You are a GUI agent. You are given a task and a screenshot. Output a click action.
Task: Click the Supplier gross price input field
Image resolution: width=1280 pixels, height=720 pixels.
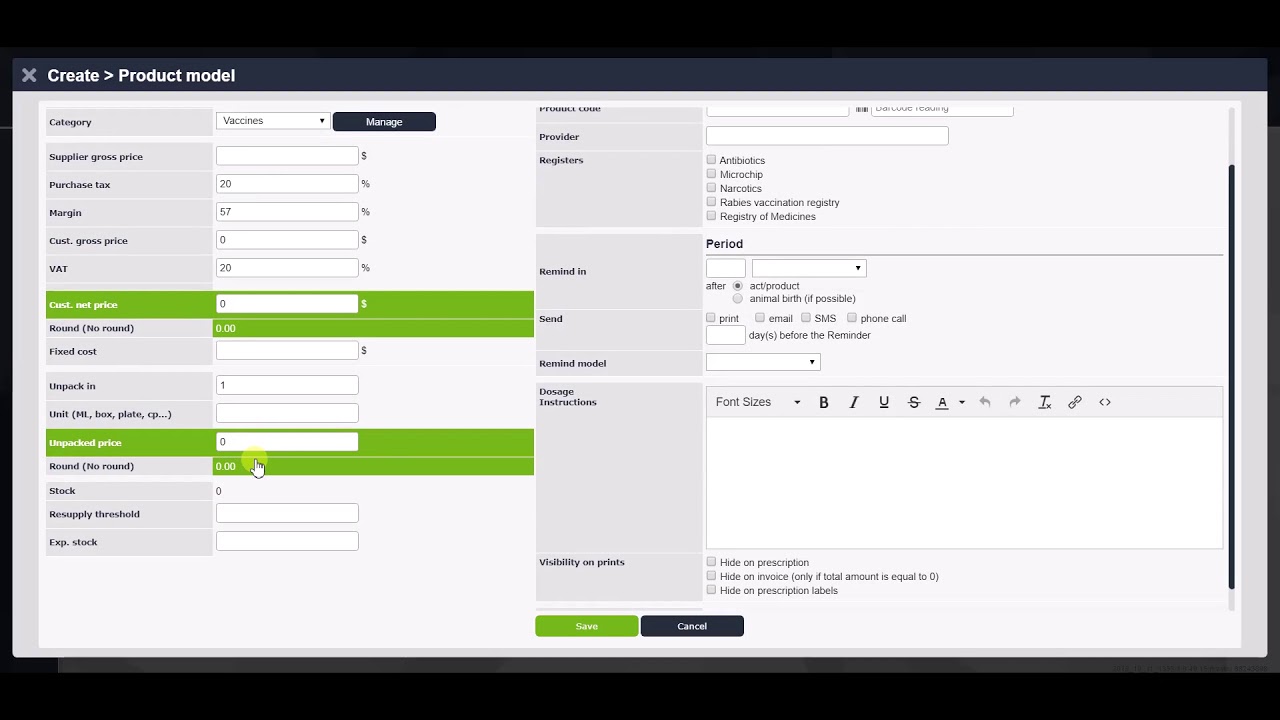pos(287,155)
